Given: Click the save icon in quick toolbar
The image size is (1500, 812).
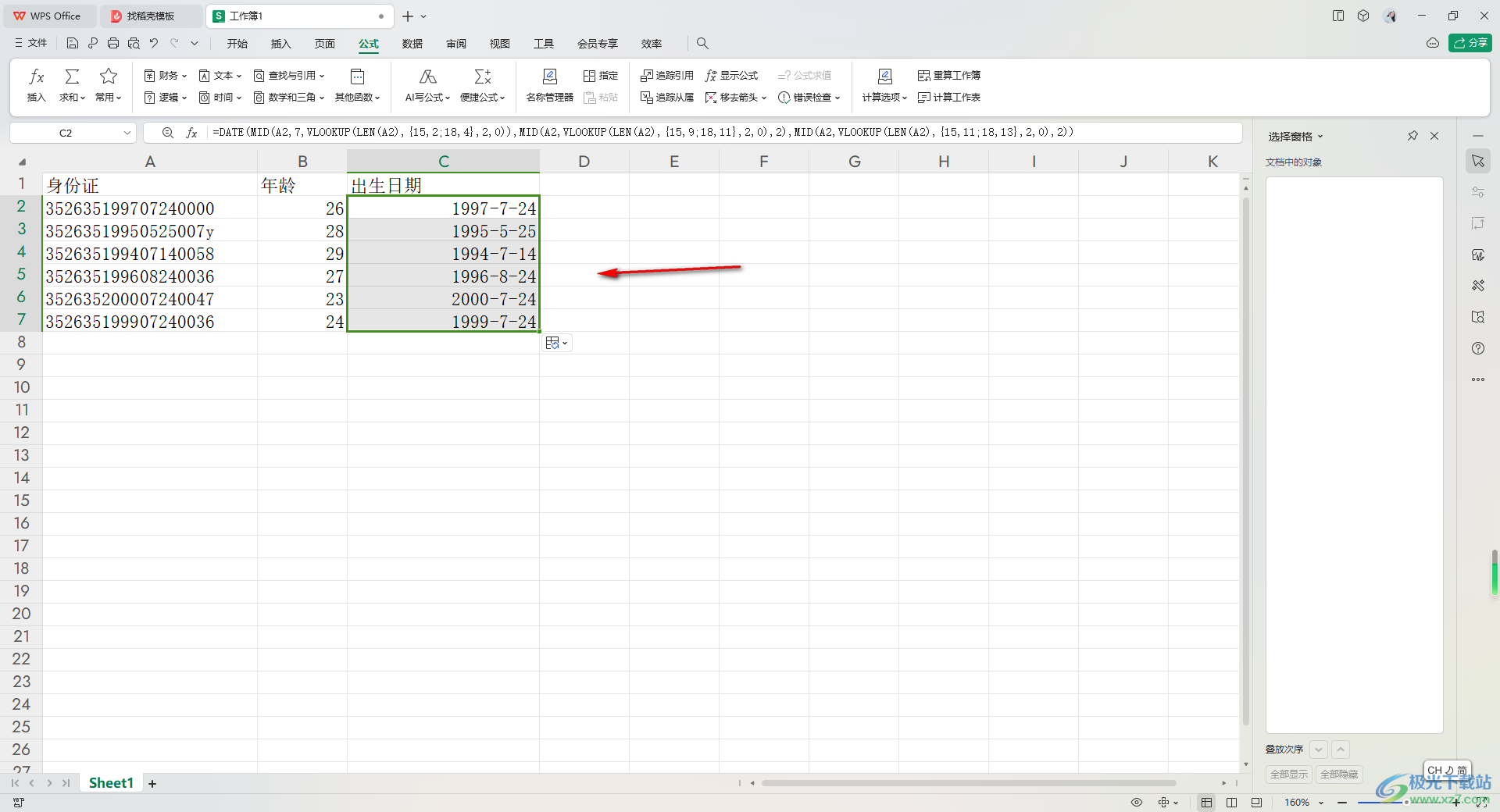Looking at the screenshot, I should [x=73, y=44].
